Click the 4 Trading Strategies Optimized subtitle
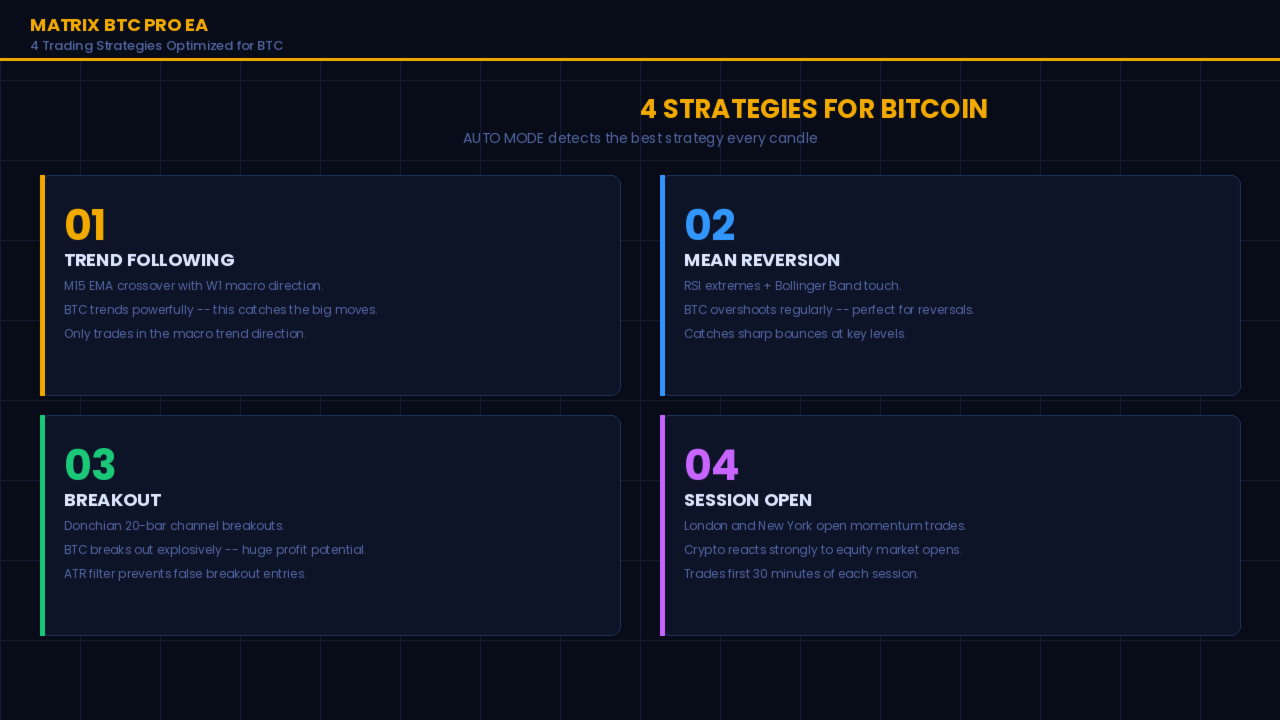This screenshot has height=720, width=1280. pos(157,46)
